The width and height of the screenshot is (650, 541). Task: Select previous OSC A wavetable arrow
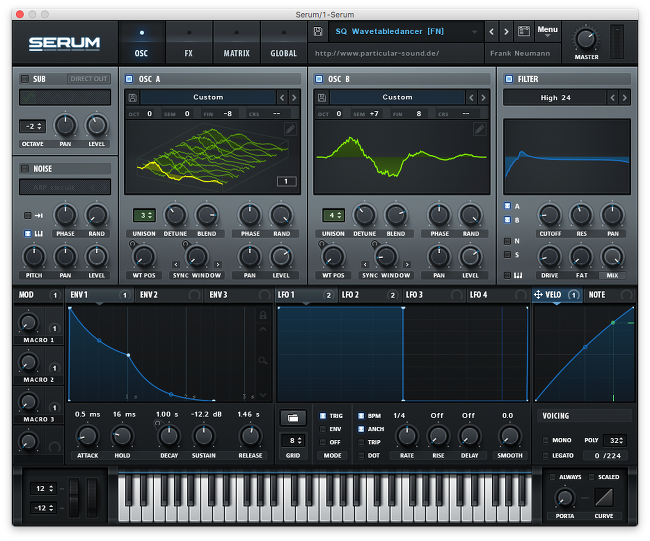click(x=282, y=97)
